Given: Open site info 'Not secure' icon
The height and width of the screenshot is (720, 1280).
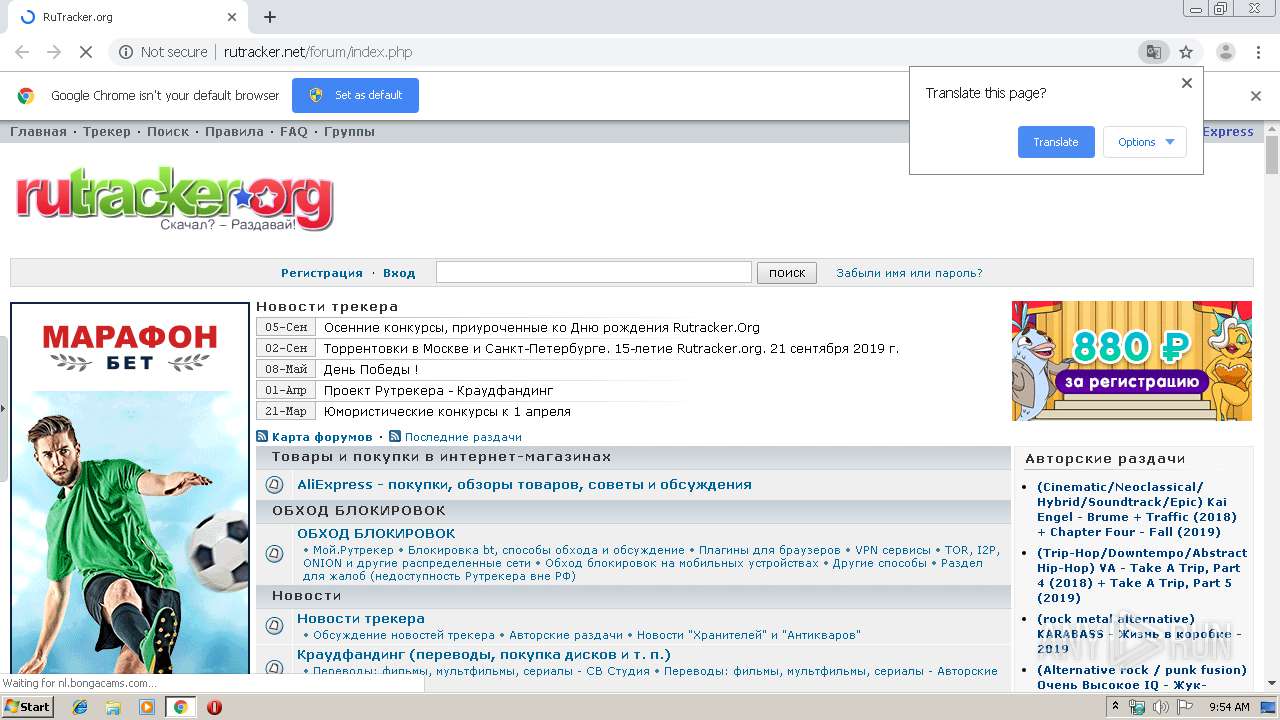Looking at the screenshot, I should (x=125, y=52).
